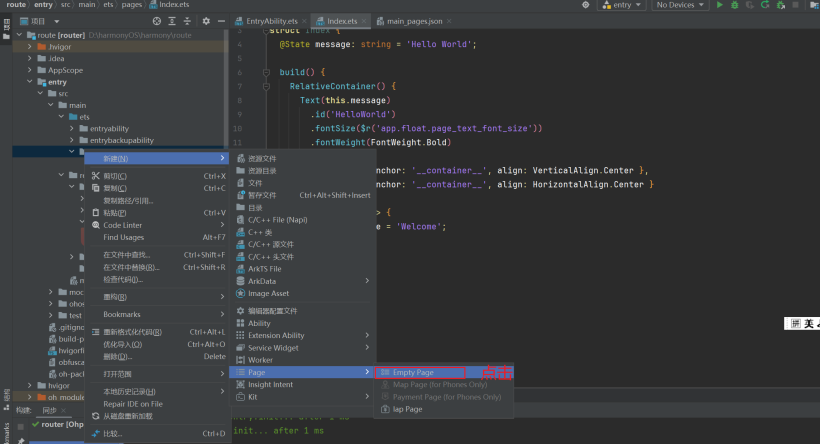Open project panel settings gear
820x444 pixels.
(206, 21)
